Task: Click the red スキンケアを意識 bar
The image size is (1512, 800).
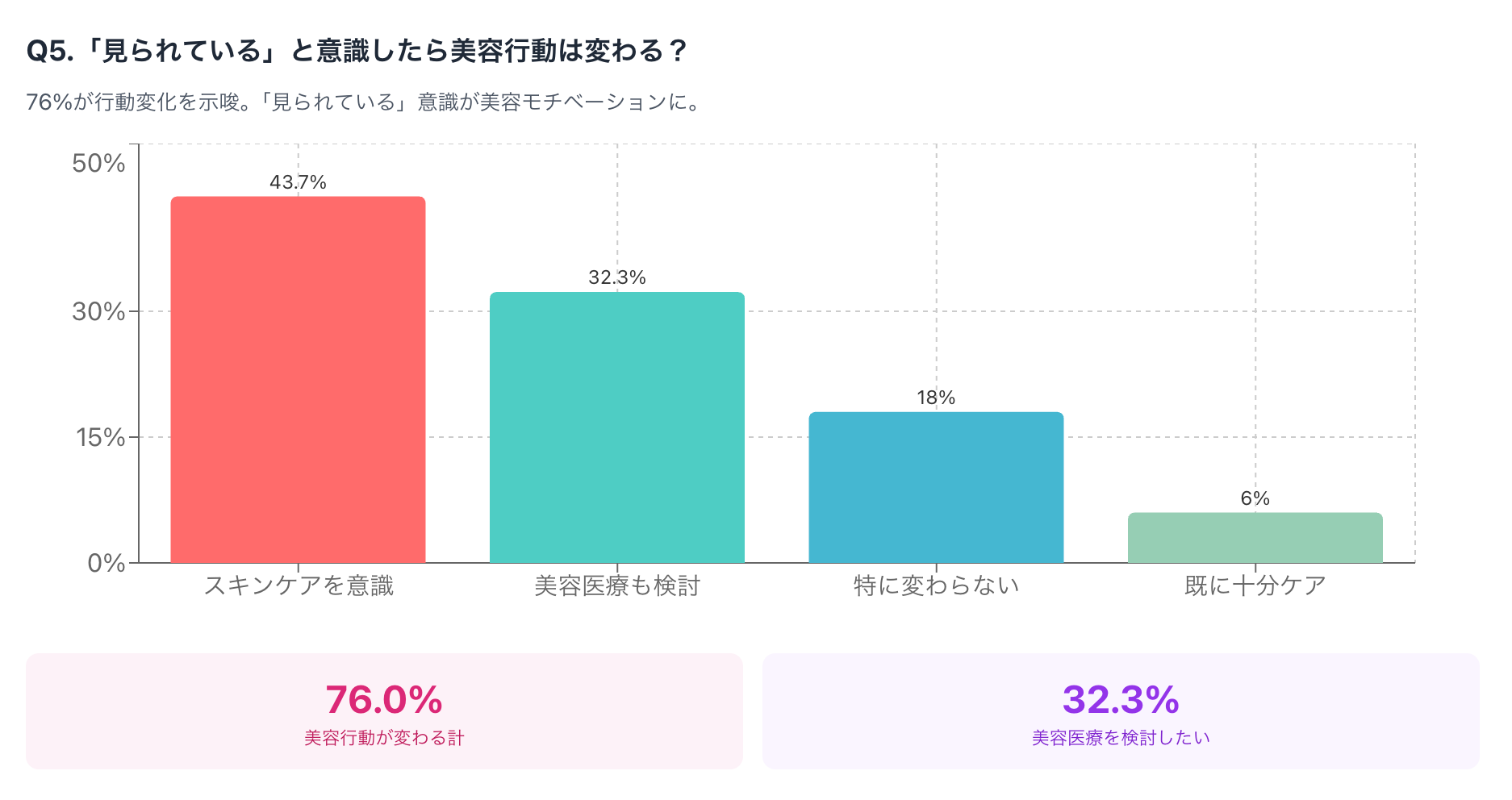Action: point(298,379)
